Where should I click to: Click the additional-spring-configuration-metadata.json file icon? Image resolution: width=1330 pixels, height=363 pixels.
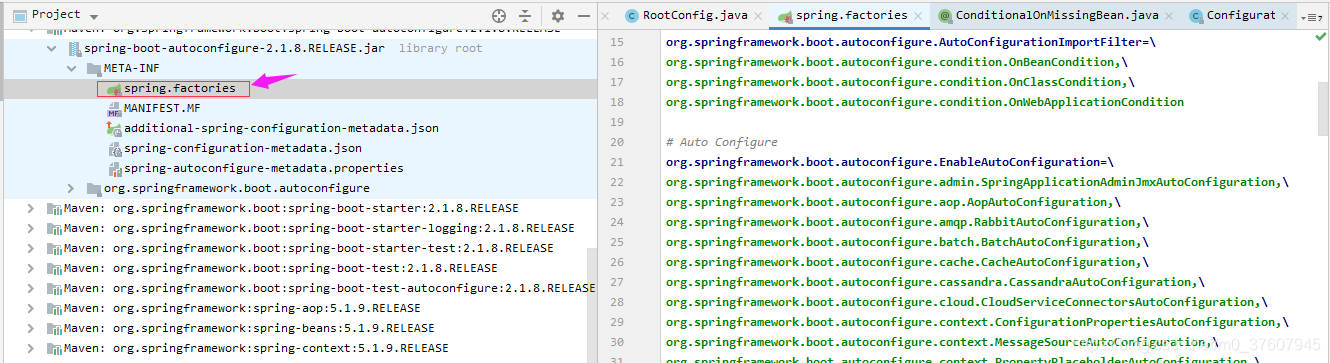(114, 128)
